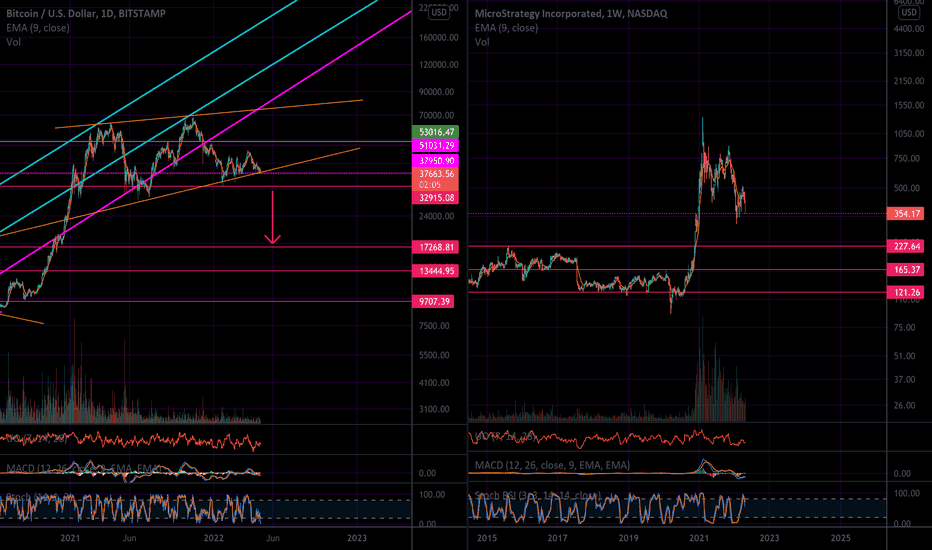Viewport: 932px width, 550px height.
Task: Click 2021 on MicroStrategy time axis
Action: pyautogui.click(x=699, y=538)
